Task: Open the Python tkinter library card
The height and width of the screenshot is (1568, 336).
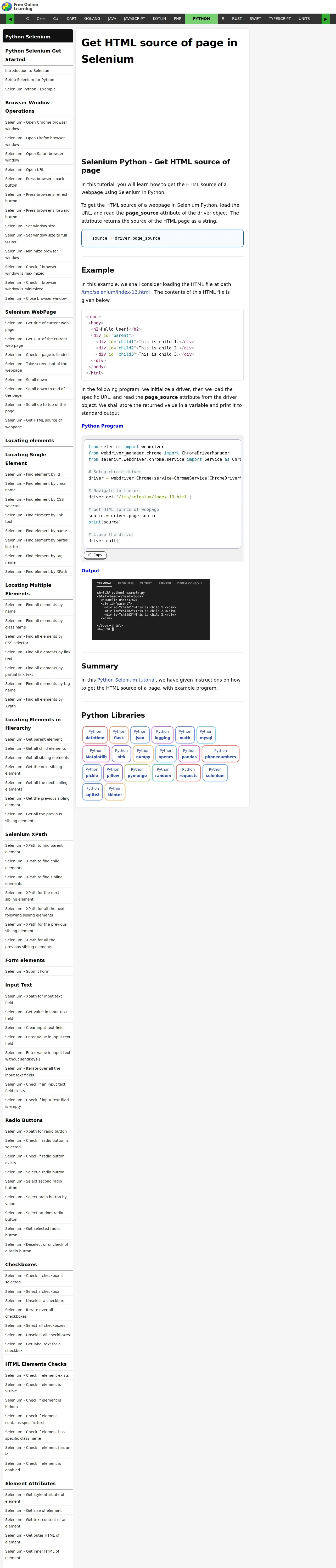Action: tap(115, 791)
